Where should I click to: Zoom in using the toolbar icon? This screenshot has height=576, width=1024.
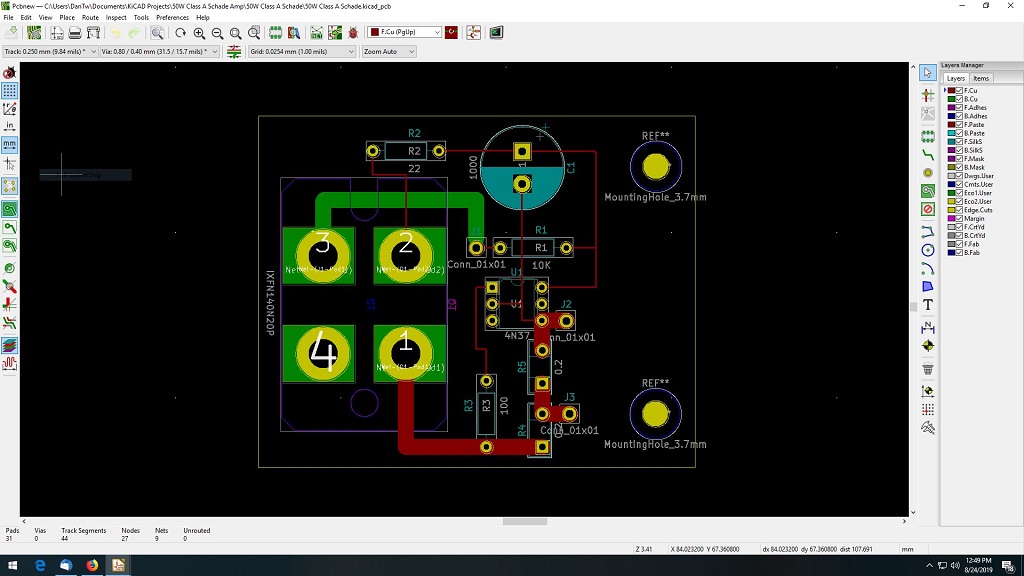point(199,32)
